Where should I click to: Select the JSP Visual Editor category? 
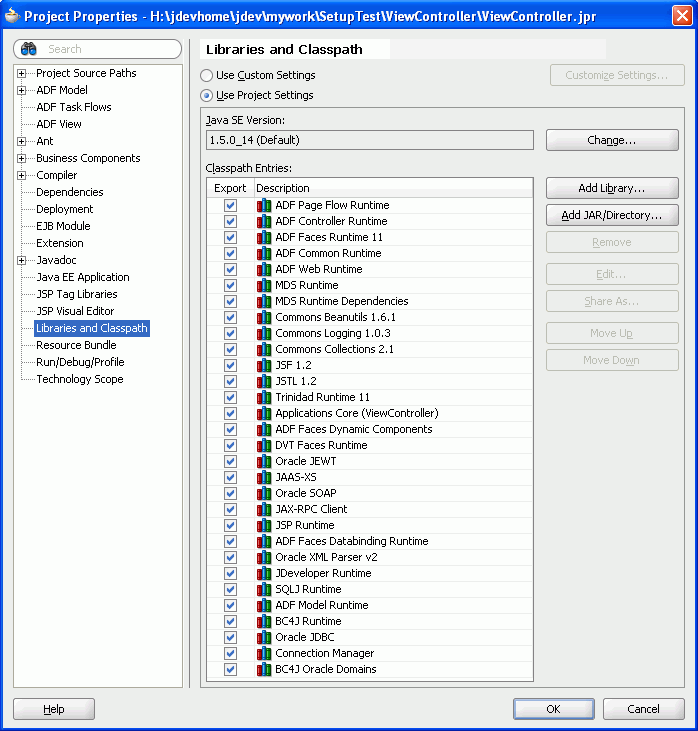point(75,311)
